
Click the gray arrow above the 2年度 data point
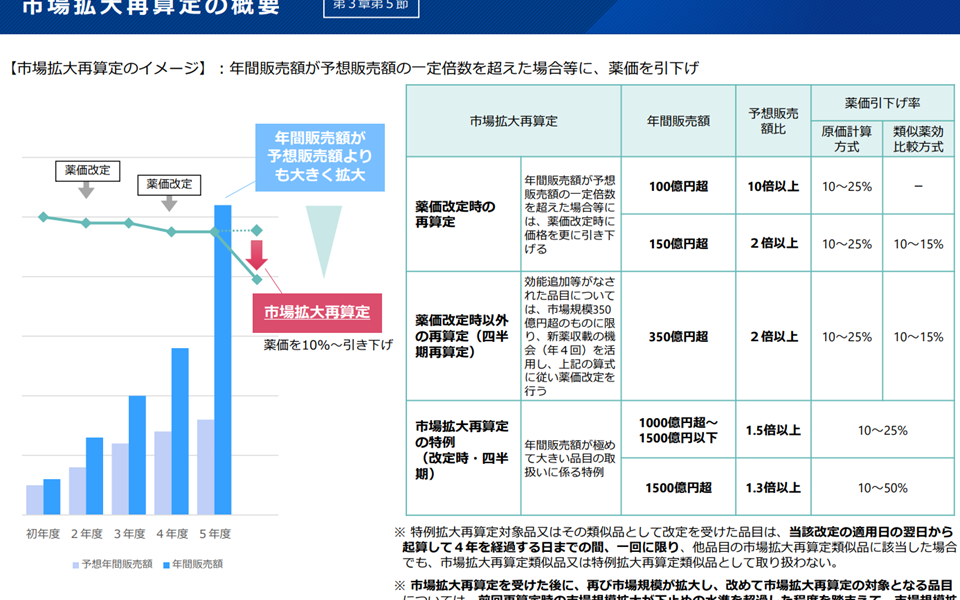(x=87, y=190)
